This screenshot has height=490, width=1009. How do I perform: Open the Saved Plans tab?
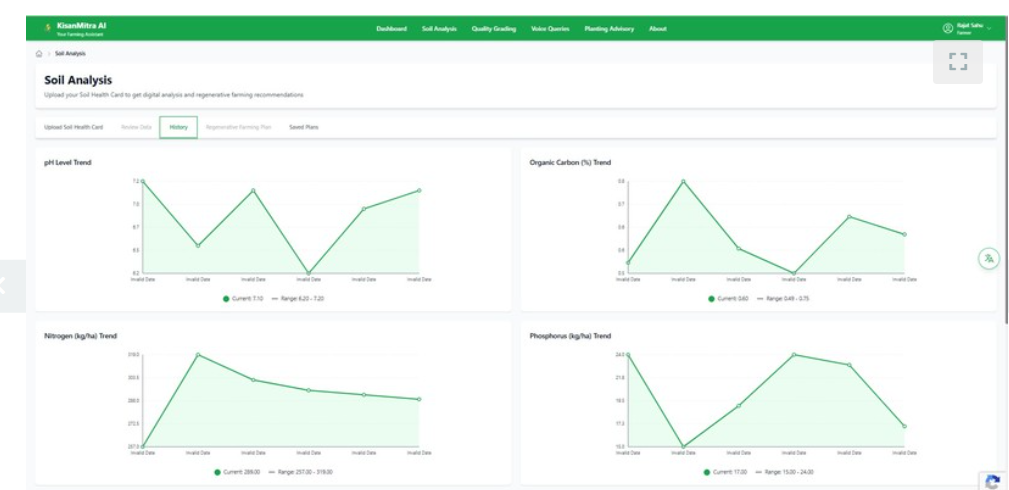[304, 127]
